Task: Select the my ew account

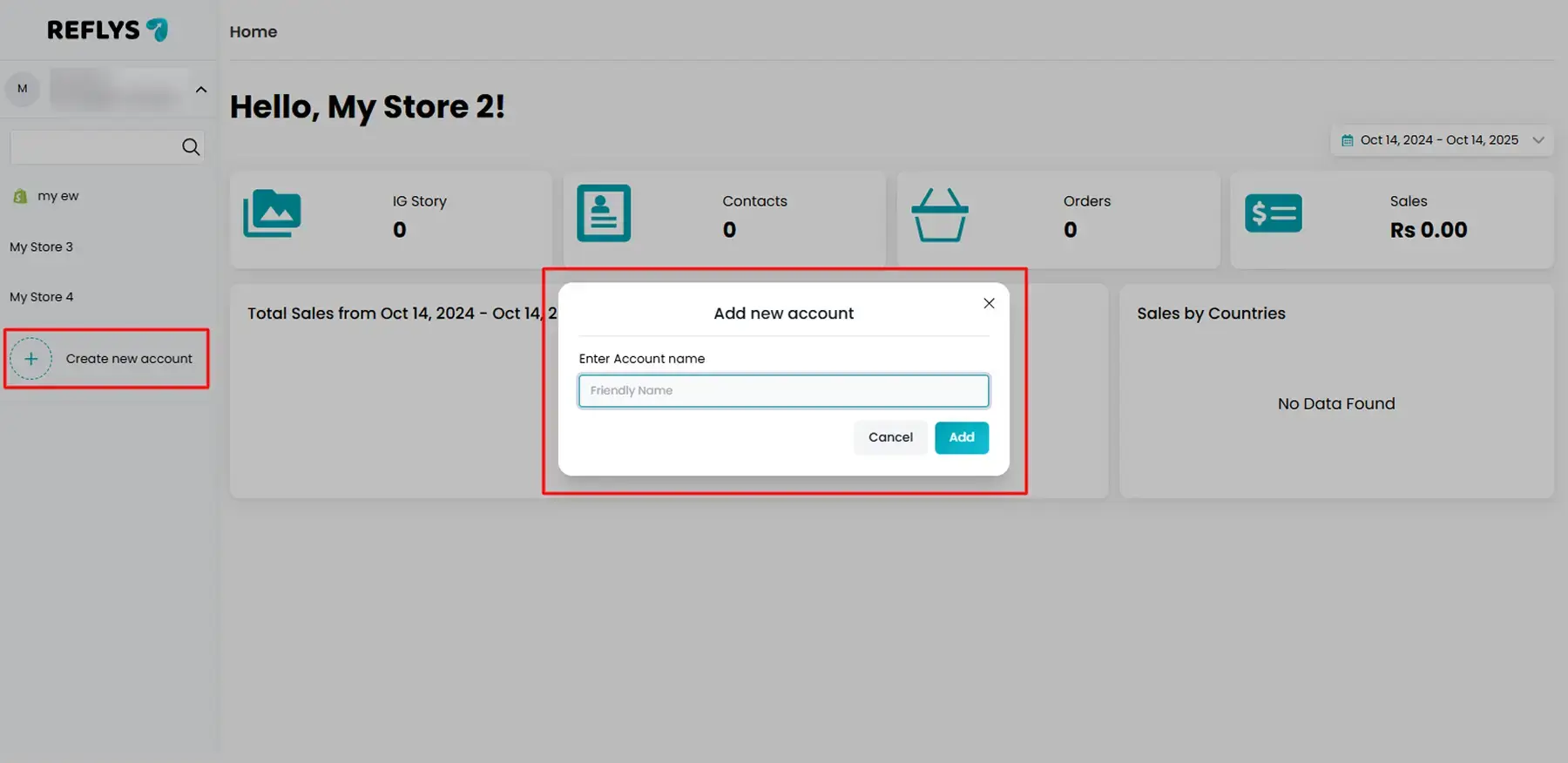Action: tap(57, 197)
